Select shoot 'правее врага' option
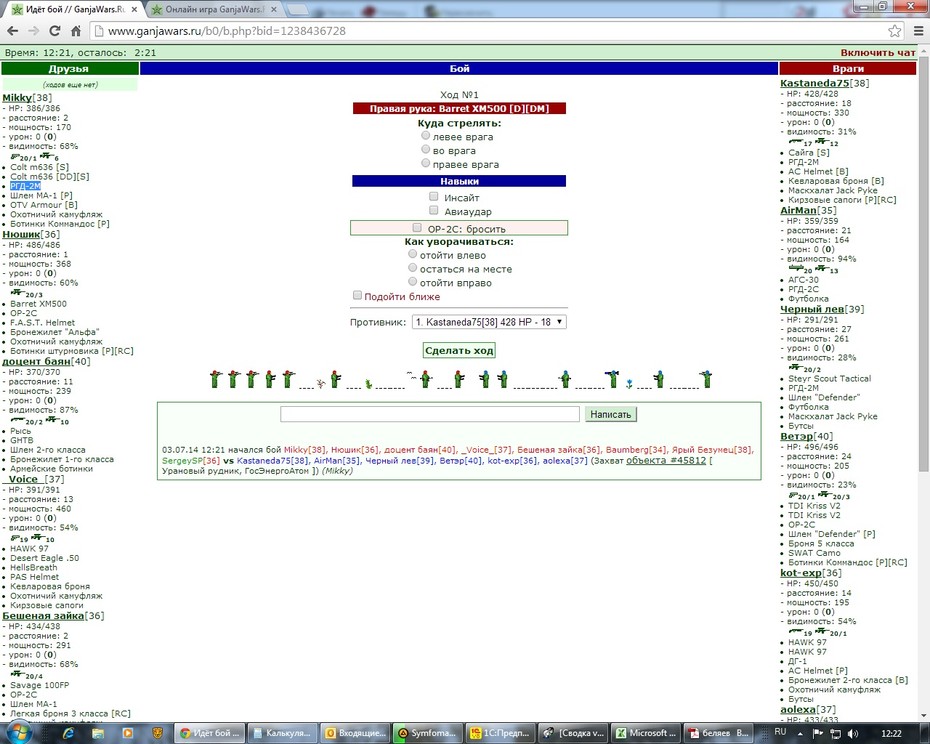 [x=425, y=163]
